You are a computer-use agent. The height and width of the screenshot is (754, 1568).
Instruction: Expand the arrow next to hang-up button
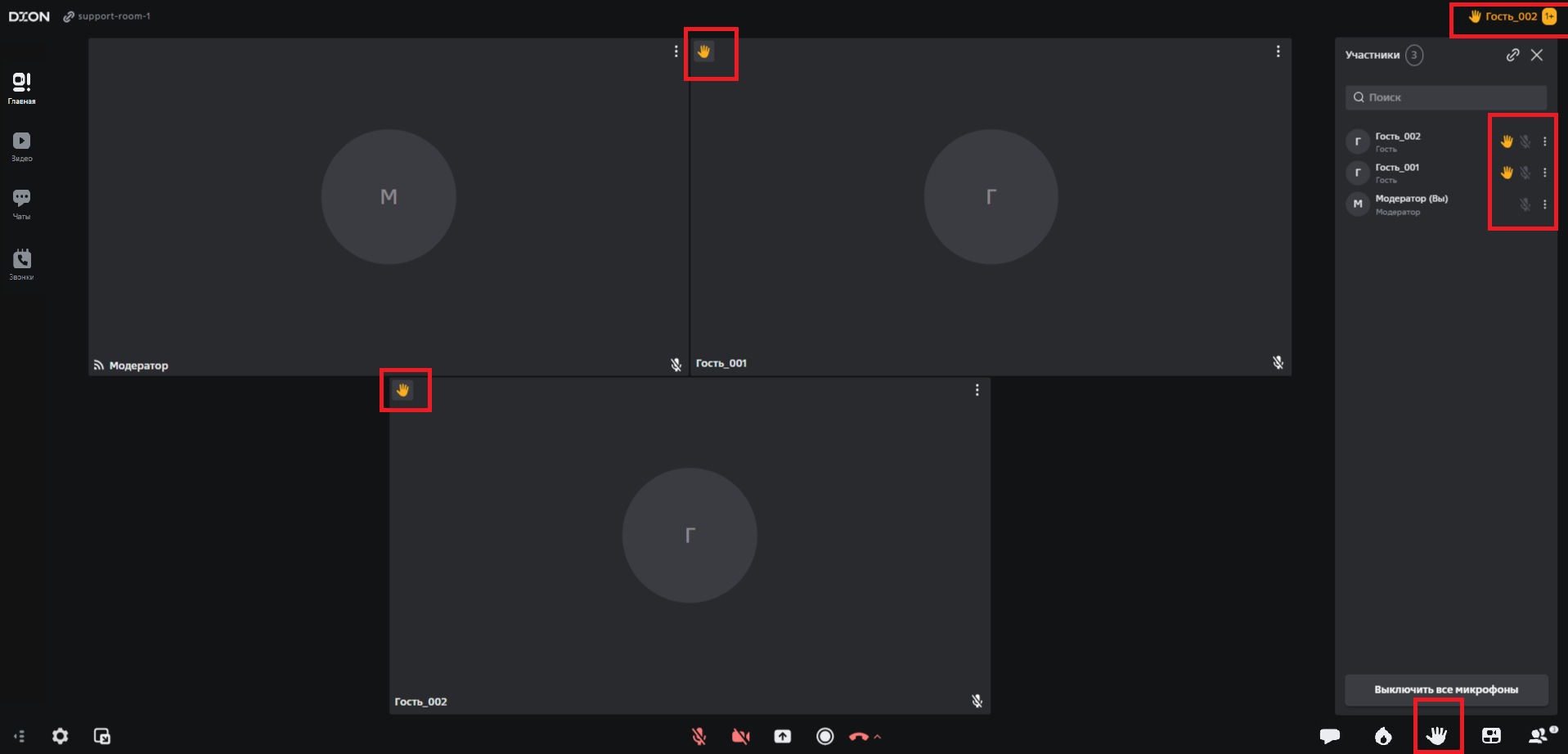pyautogui.click(x=878, y=737)
